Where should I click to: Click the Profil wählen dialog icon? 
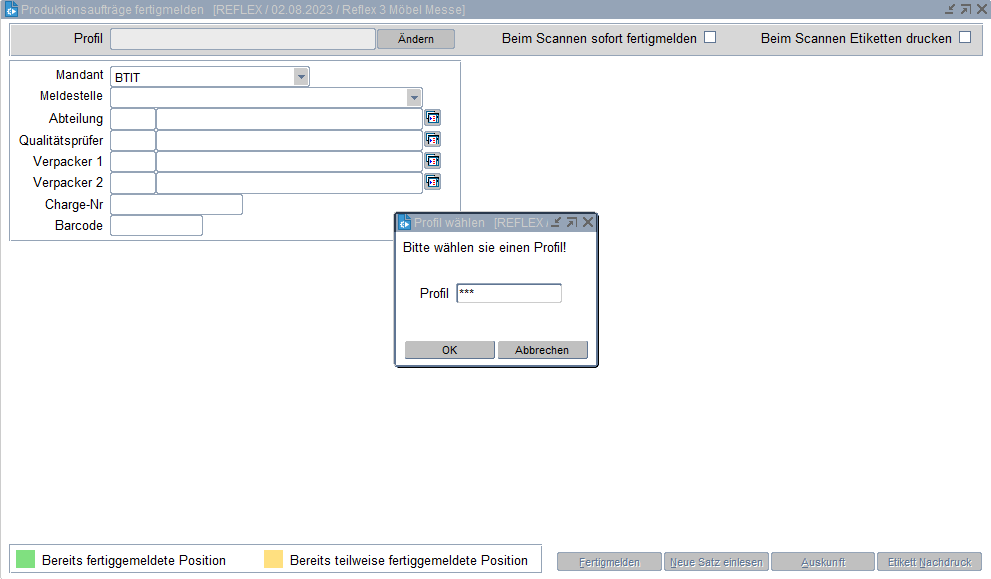coord(405,223)
